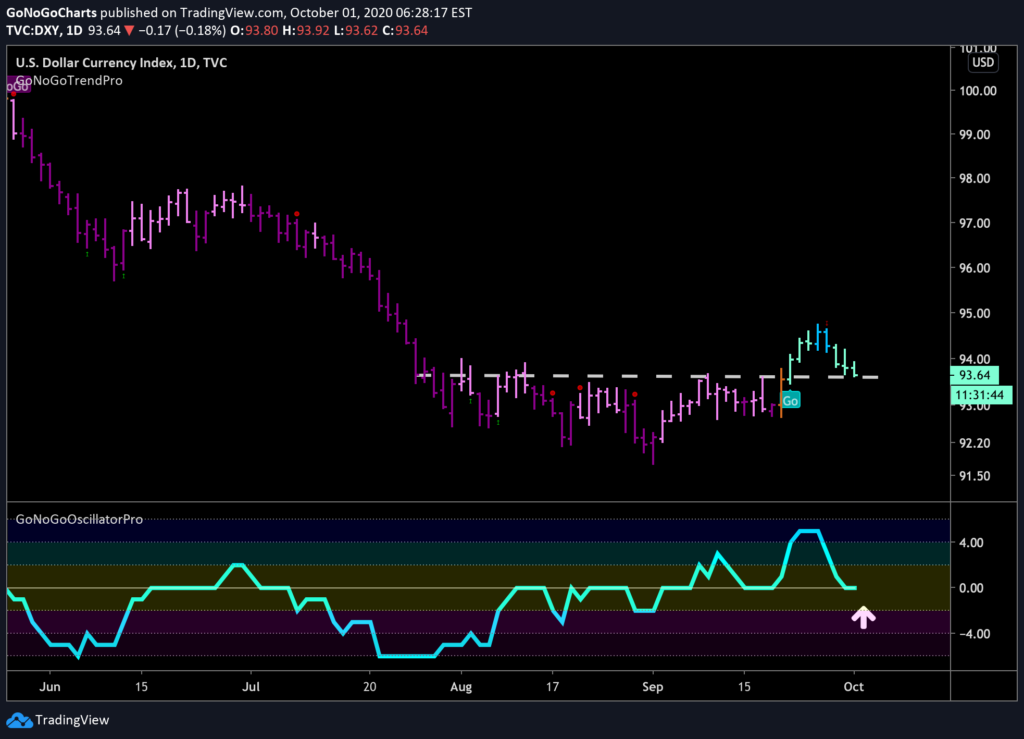Click the Sep label on the time axis
The height and width of the screenshot is (739, 1024).
(652, 687)
